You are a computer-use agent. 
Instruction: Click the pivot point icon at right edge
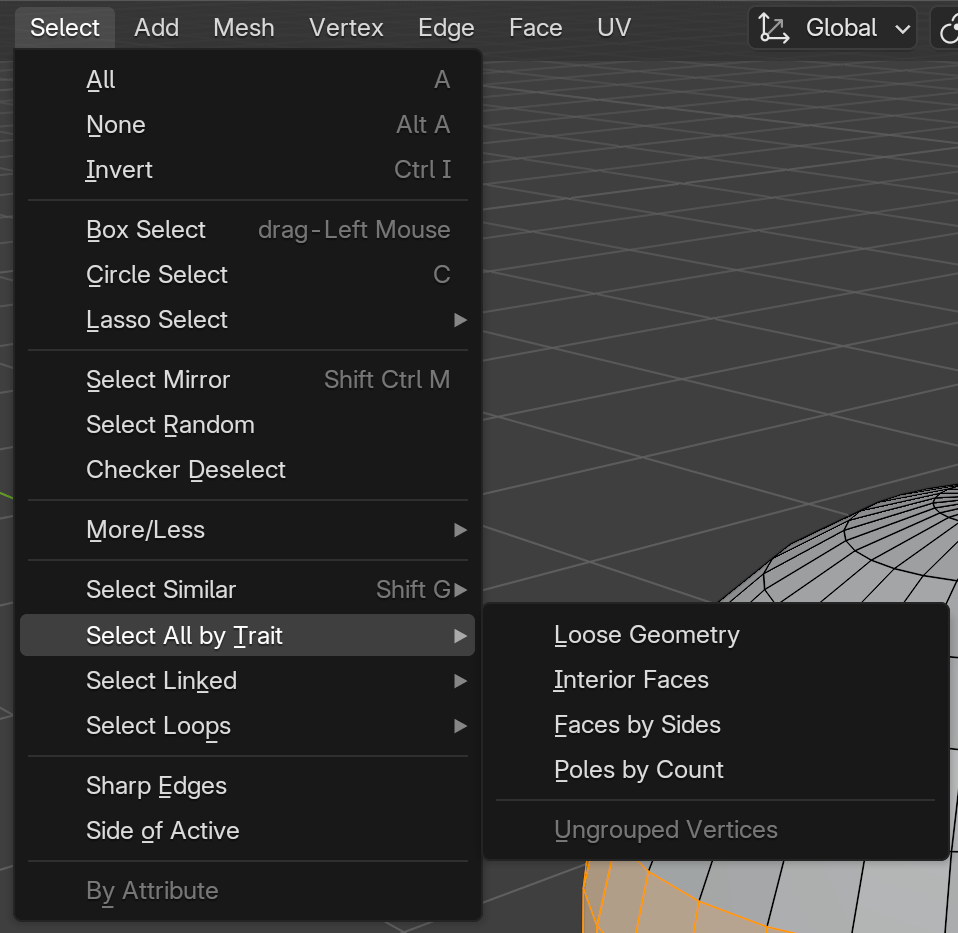(946, 27)
